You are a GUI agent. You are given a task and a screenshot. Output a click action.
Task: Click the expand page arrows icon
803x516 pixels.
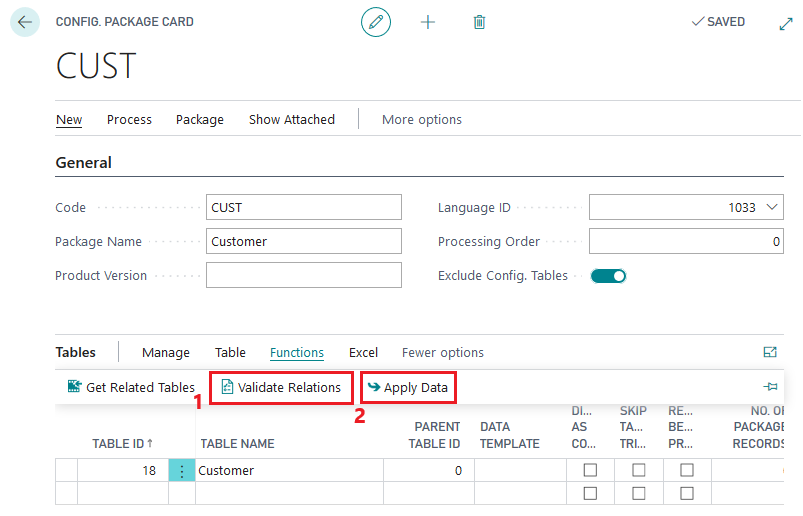coord(786,24)
